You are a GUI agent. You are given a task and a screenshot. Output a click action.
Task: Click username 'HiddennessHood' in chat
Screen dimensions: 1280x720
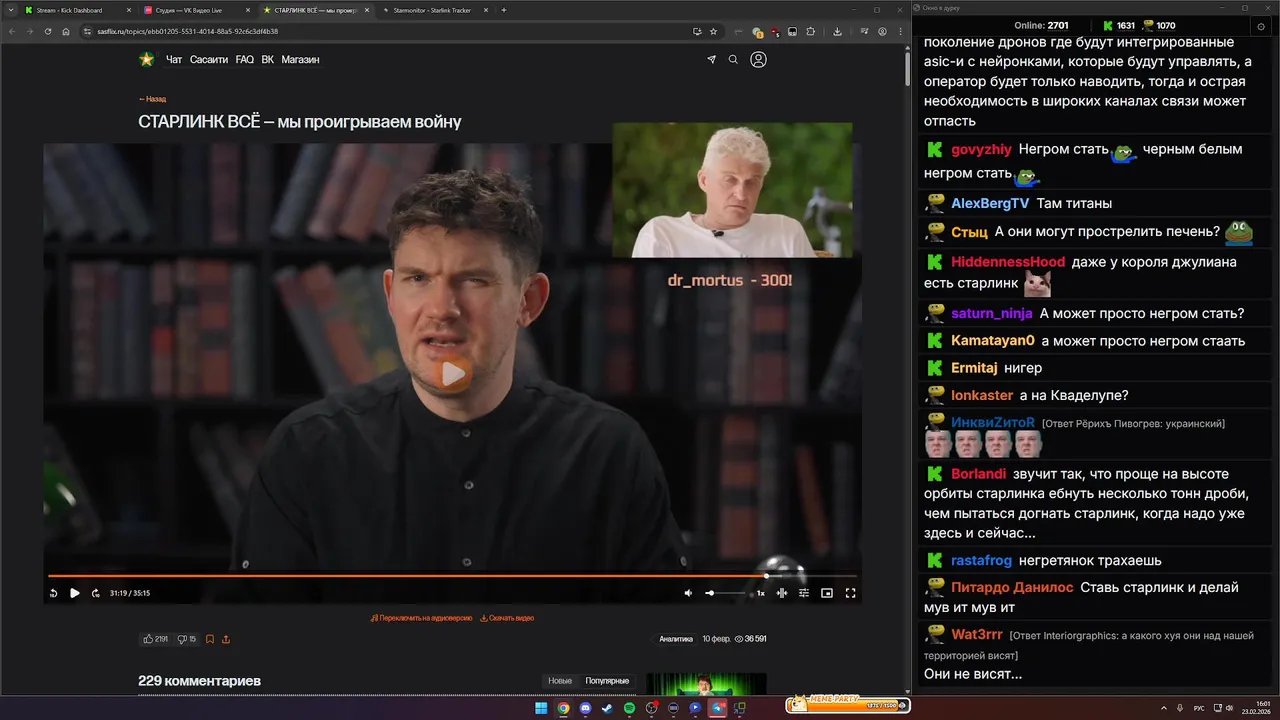(1008, 262)
